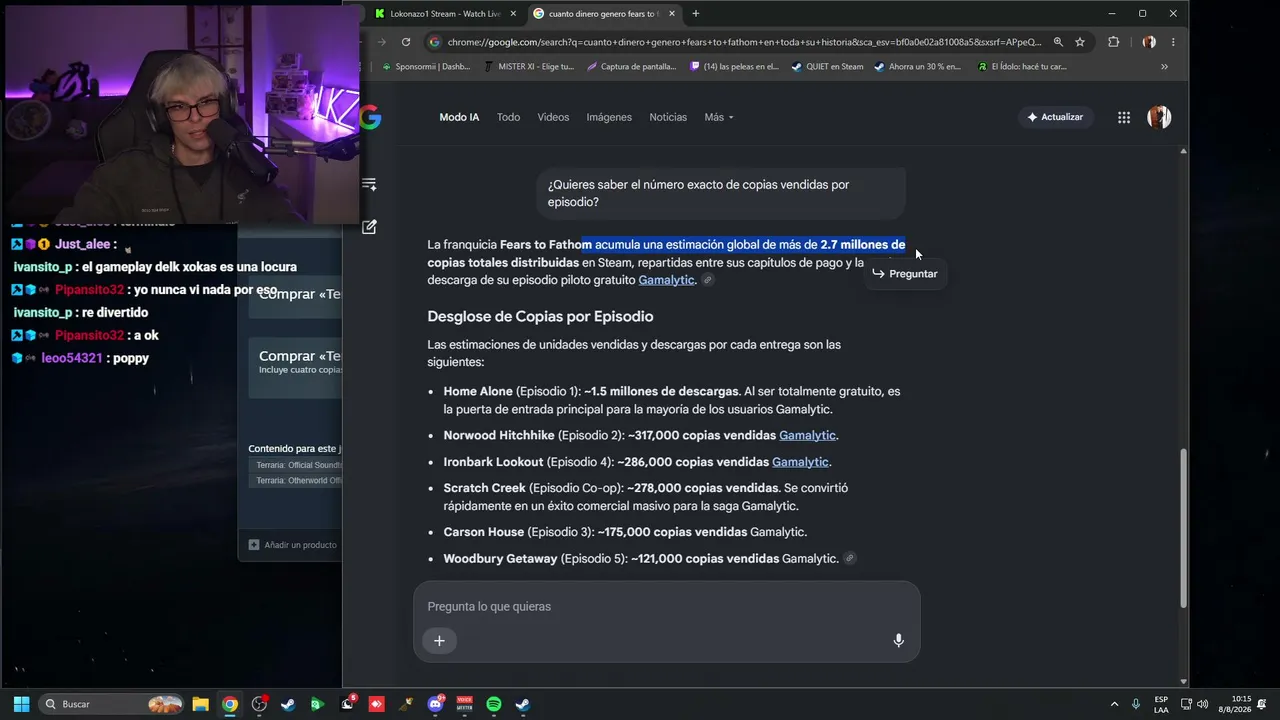Select the cuanto dinero genero fears tab
1280x720 pixels.
pos(604,14)
